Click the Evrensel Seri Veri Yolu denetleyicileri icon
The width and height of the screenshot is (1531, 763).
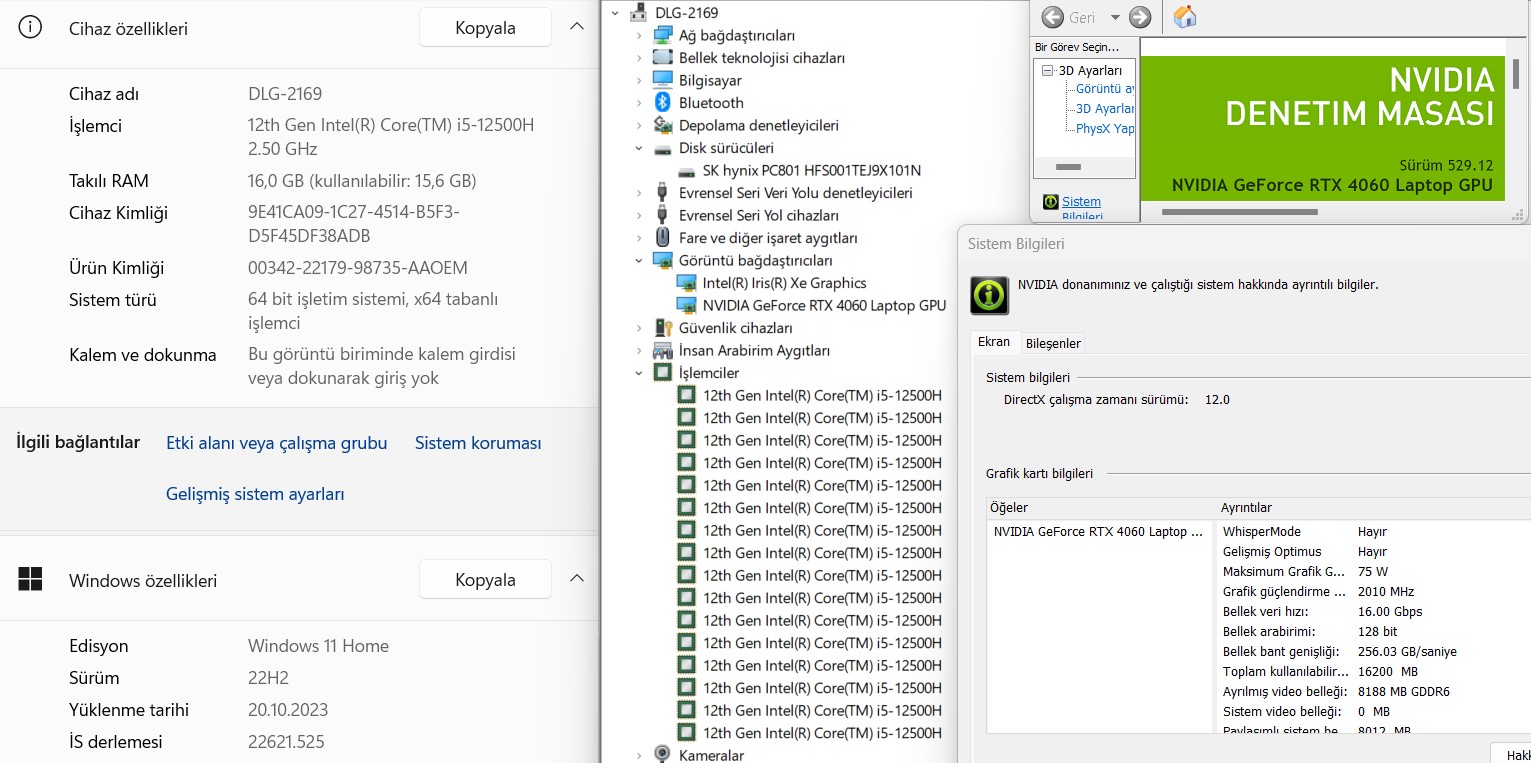[x=662, y=192]
